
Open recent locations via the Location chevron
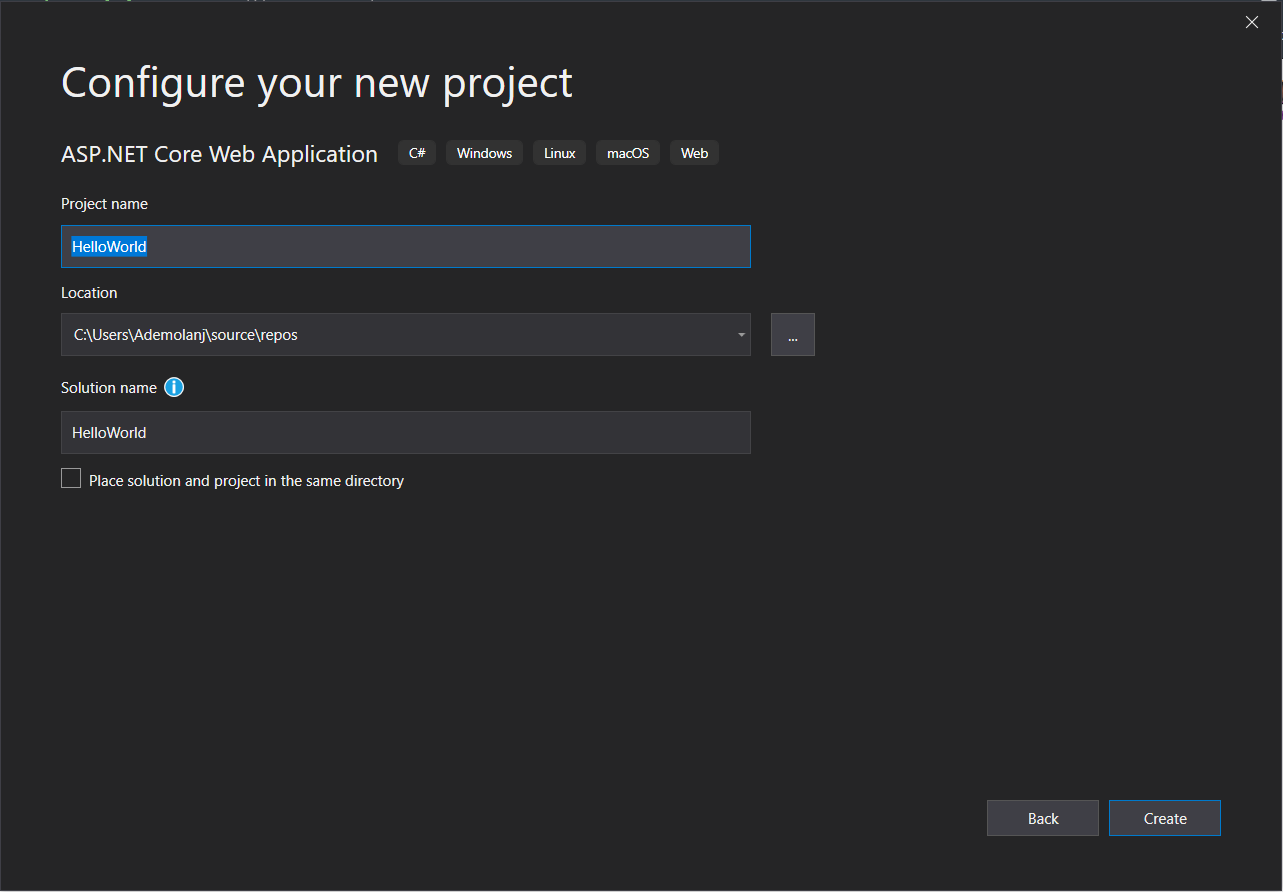[x=741, y=334]
